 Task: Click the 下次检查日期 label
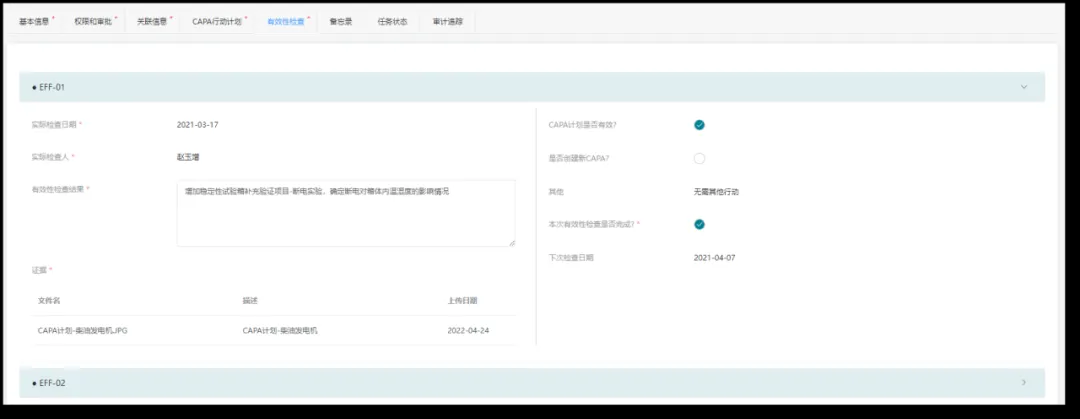(x=571, y=257)
